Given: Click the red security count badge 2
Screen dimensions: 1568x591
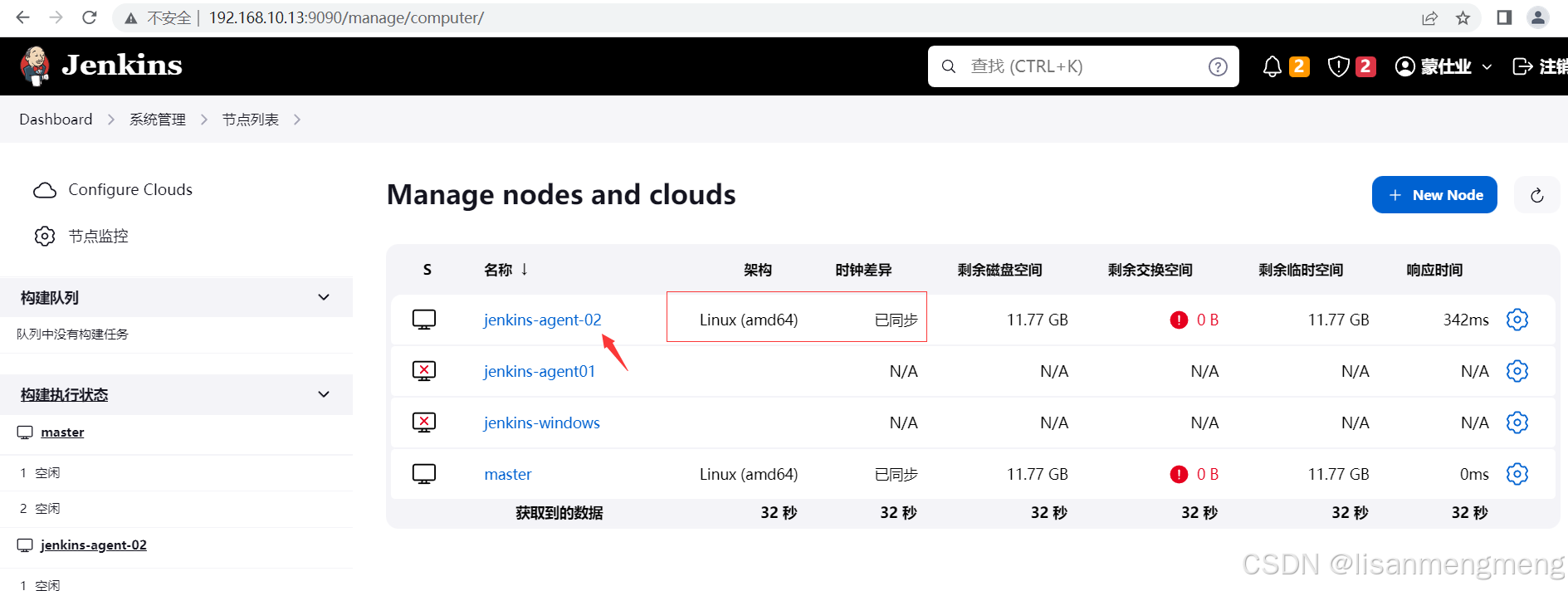Looking at the screenshot, I should 1365,66.
